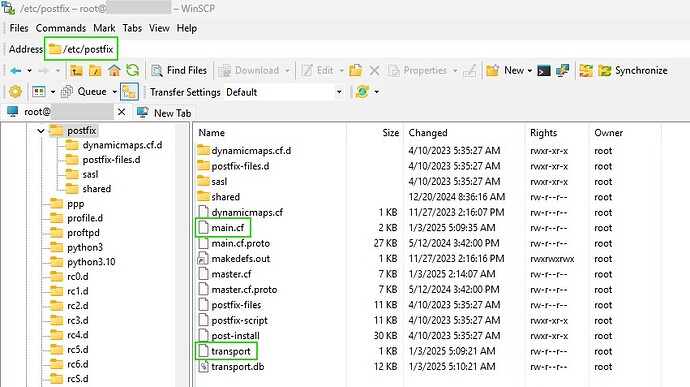
Task: Jump to the root directory icon
Action: click(95, 70)
